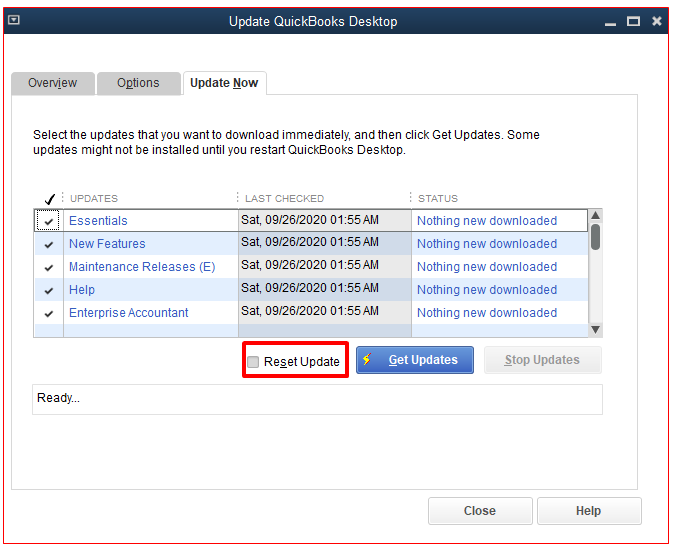Click the Maintenance Releases last checked date cell
The image size is (677, 548).
click(324, 266)
